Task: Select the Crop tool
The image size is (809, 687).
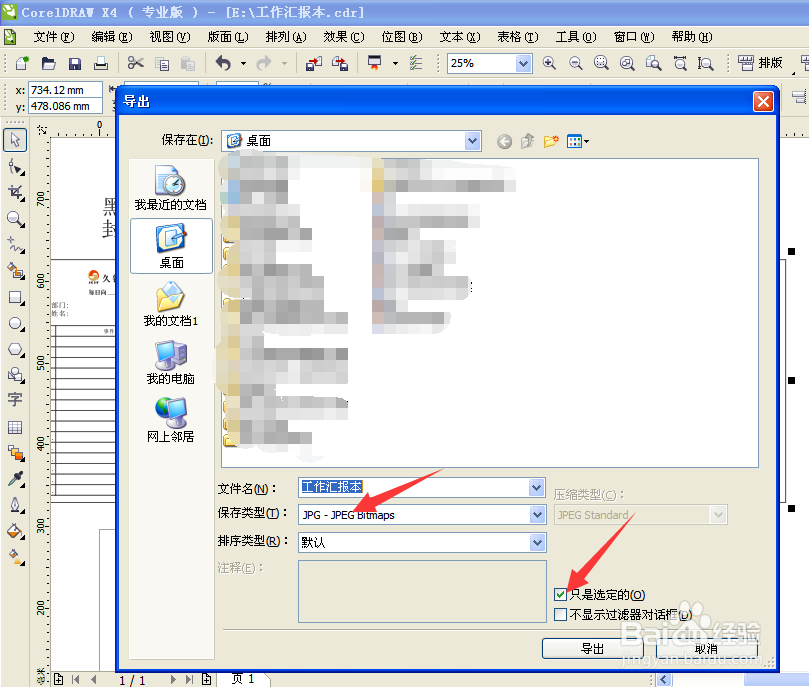Action: 15,193
